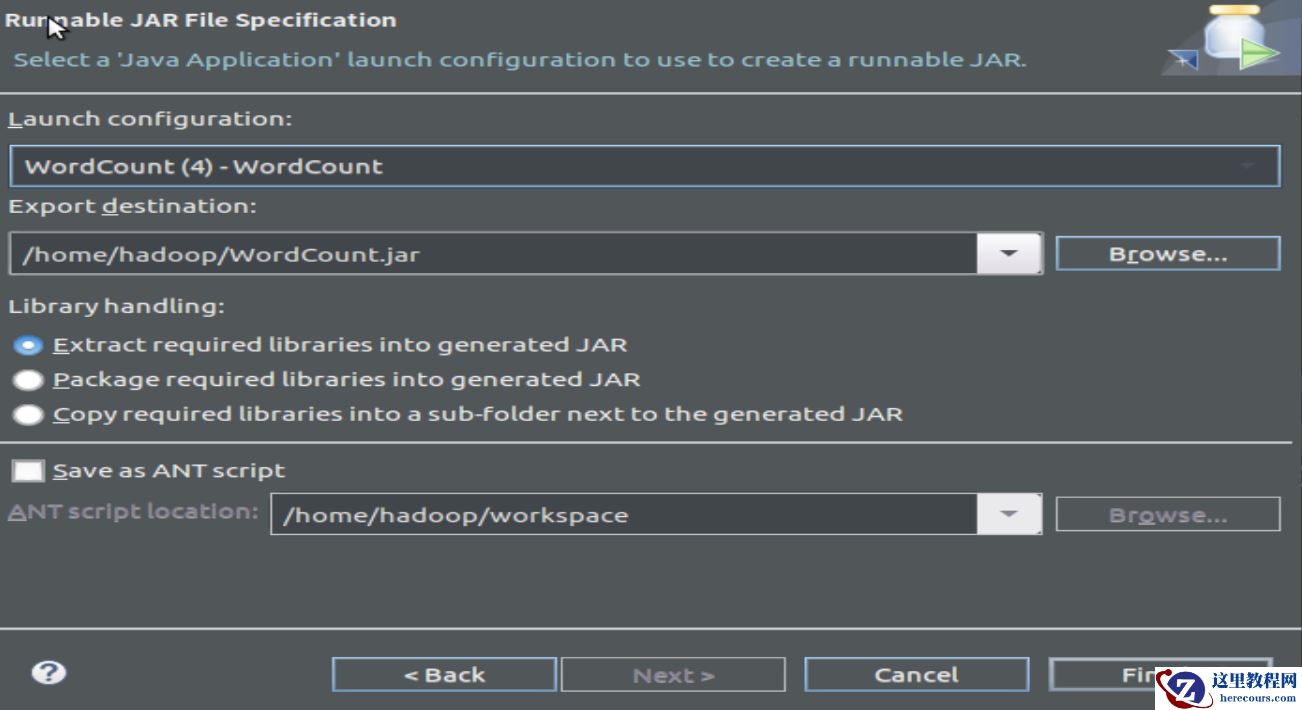The height and width of the screenshot is (710, 1302).
Task: Click the greyed-out Next button
Action: point(673,675)
